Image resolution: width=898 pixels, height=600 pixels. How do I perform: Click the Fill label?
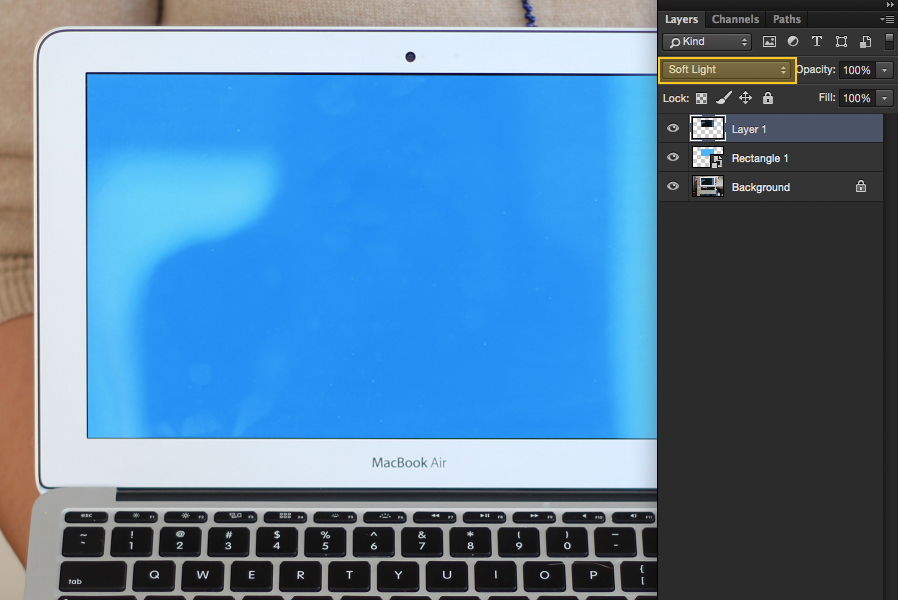click(x=827, y=97)
